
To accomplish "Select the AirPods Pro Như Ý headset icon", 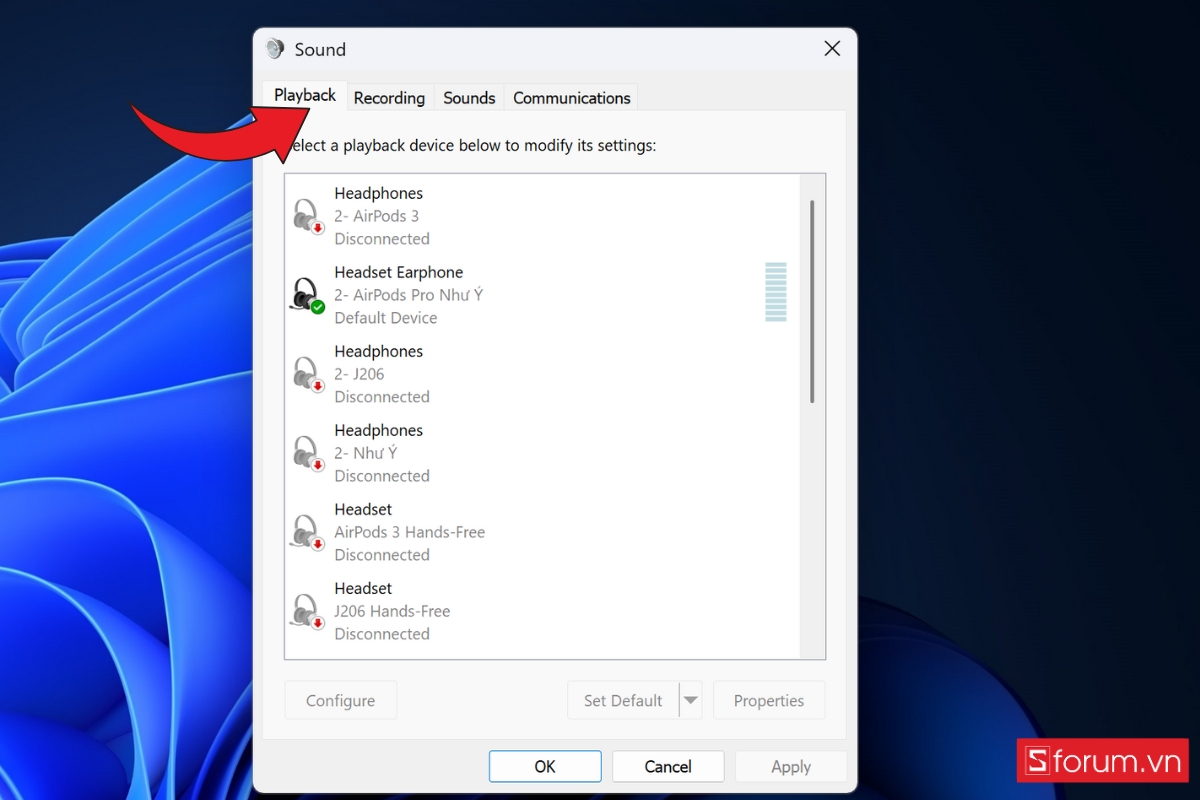I will click(305, 294).
